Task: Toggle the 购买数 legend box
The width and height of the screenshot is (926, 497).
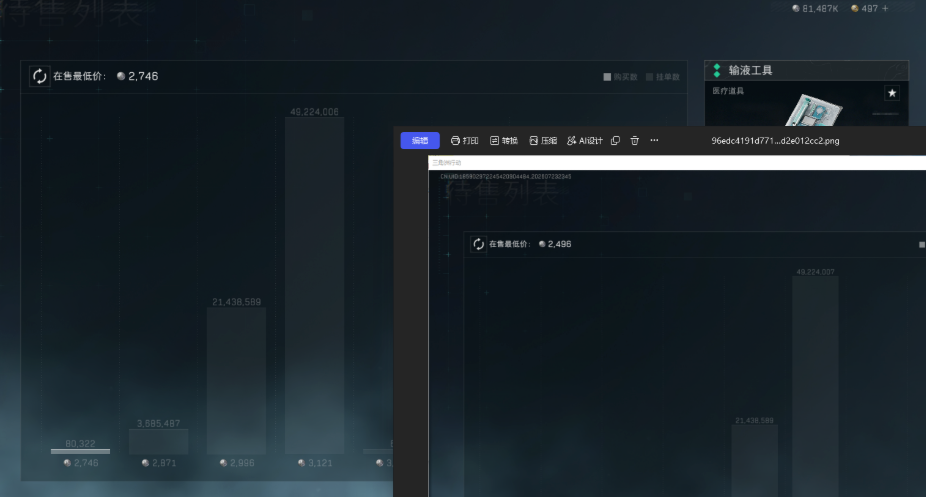Action: (x=607, y=77)
